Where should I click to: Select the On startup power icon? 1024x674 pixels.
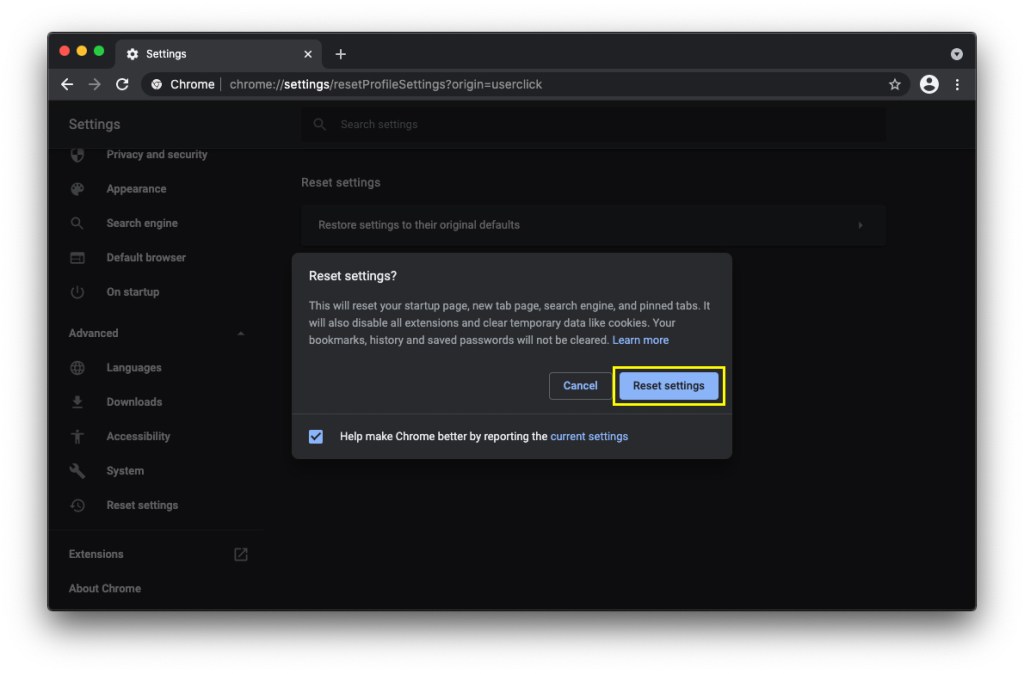(x=78, y=292)
